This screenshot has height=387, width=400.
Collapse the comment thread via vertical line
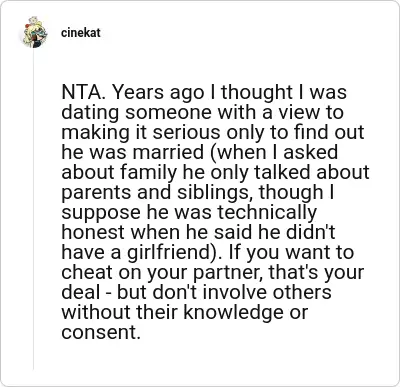(33, 210)
